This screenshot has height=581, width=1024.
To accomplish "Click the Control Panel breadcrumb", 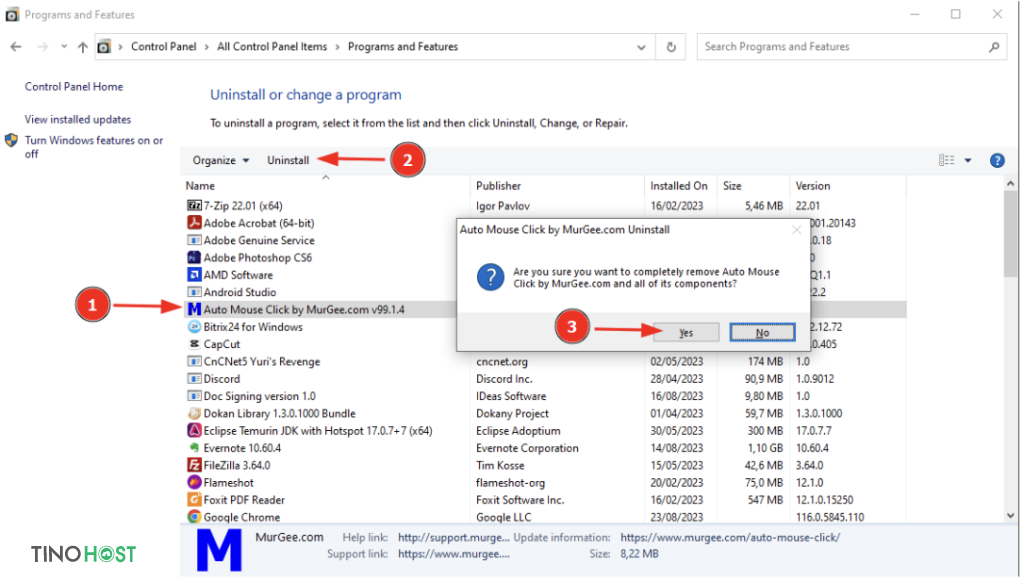I will pos(163,47).
